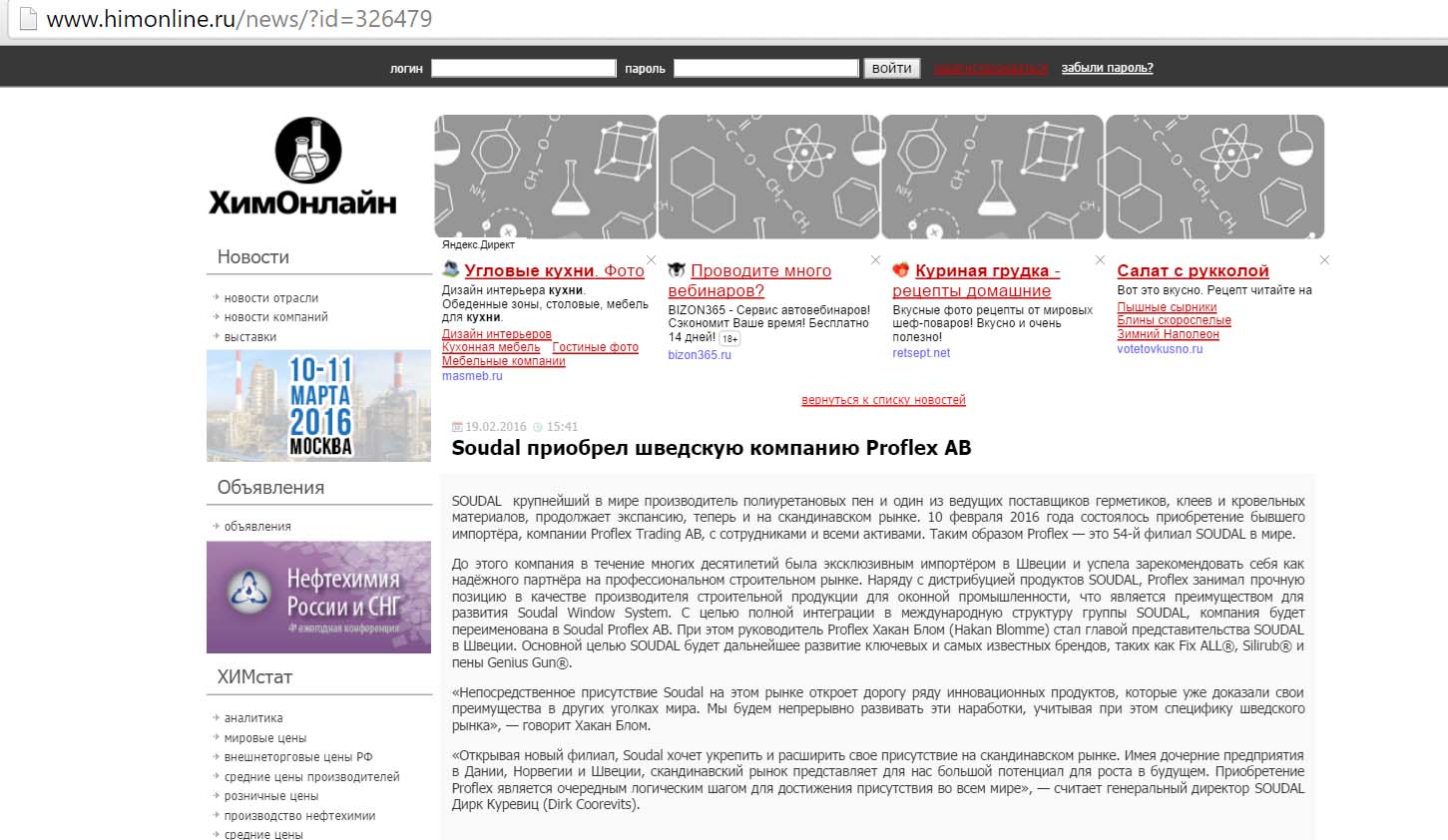Open the Угловые кухни. Фото ad title
Image resolution: width=1448 pixels, height=840 pixels.
point(554,270)
